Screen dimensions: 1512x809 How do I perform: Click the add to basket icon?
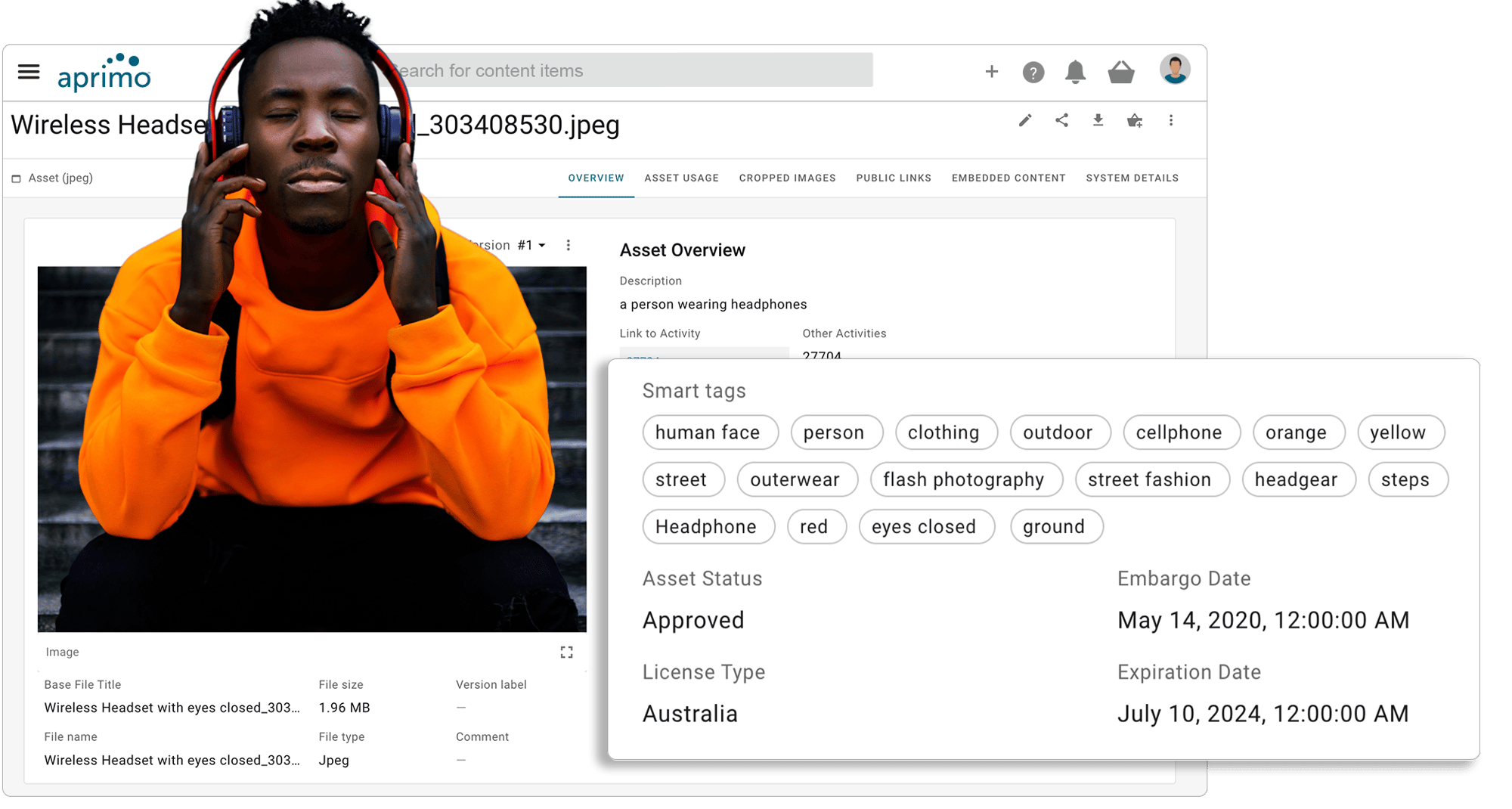click(x=1135, y=120)
